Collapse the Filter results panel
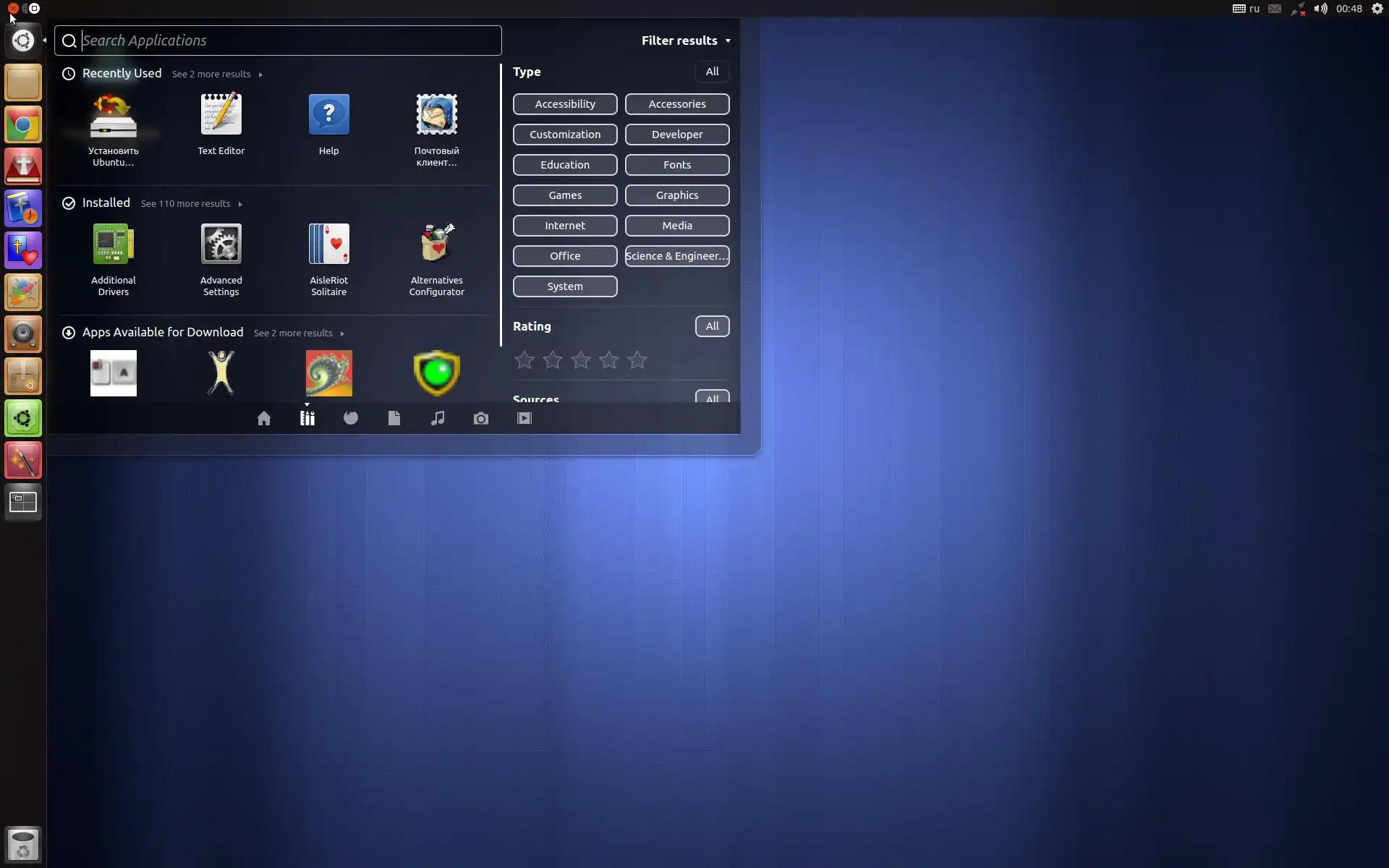Viewport: 1389px width, 868px height. point(685,41)
